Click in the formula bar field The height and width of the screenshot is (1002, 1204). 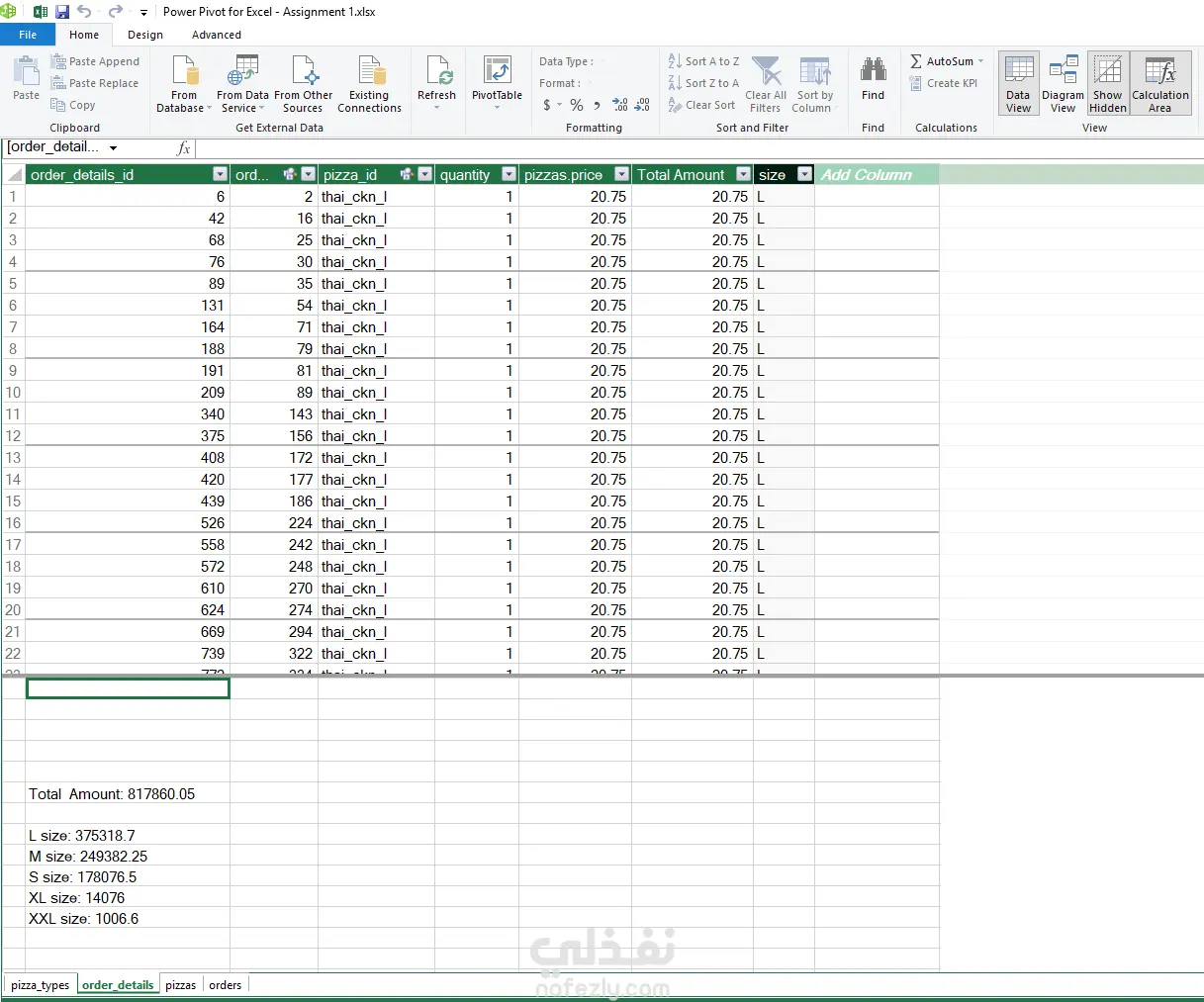click(x=698, y=148)
